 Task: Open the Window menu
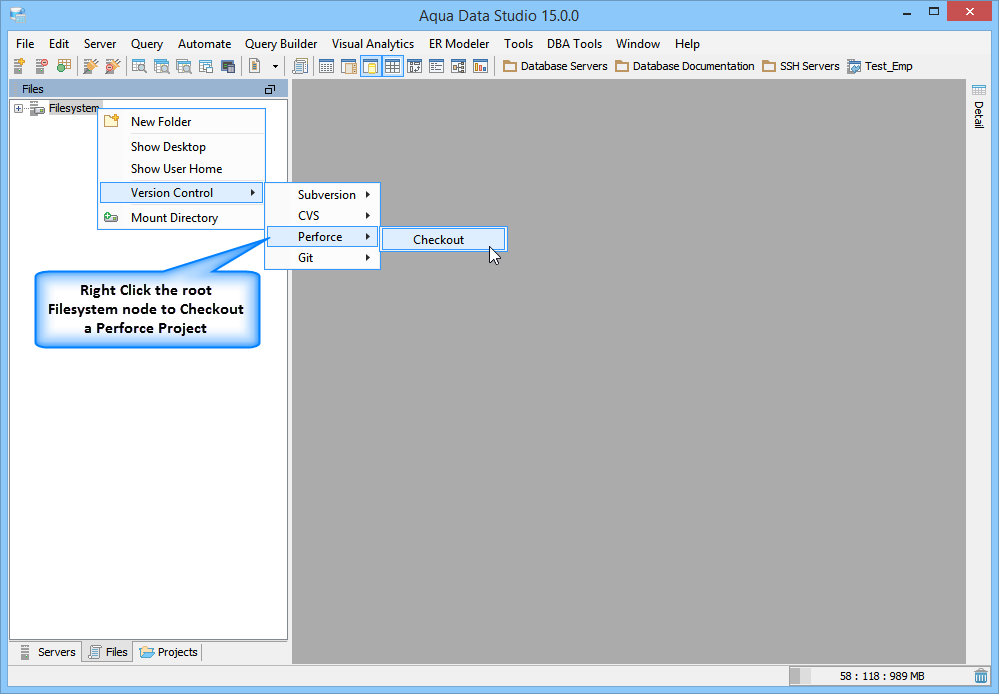[638, 44]
